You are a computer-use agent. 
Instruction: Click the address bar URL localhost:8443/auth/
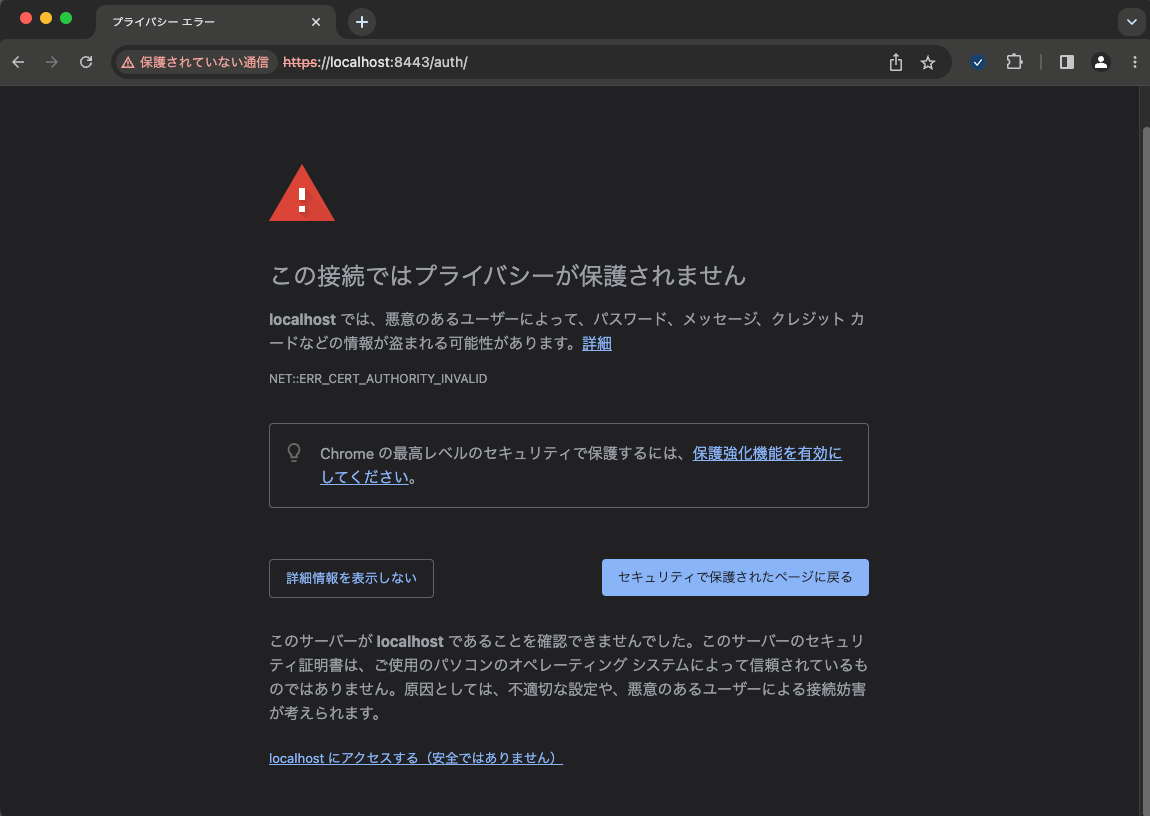pyautogui.click(x=375, y=62)
